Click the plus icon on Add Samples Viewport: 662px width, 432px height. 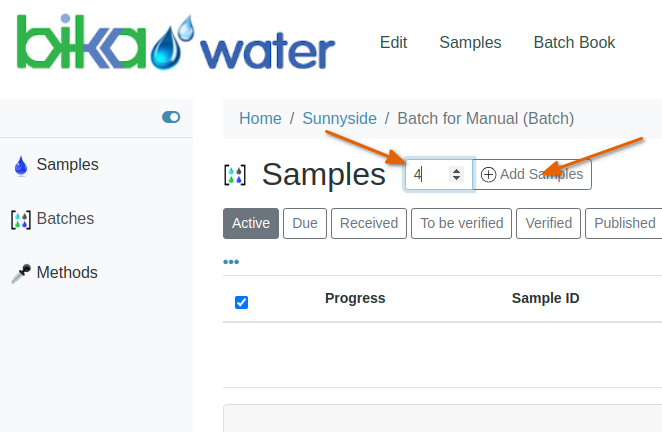click(488, 174)
